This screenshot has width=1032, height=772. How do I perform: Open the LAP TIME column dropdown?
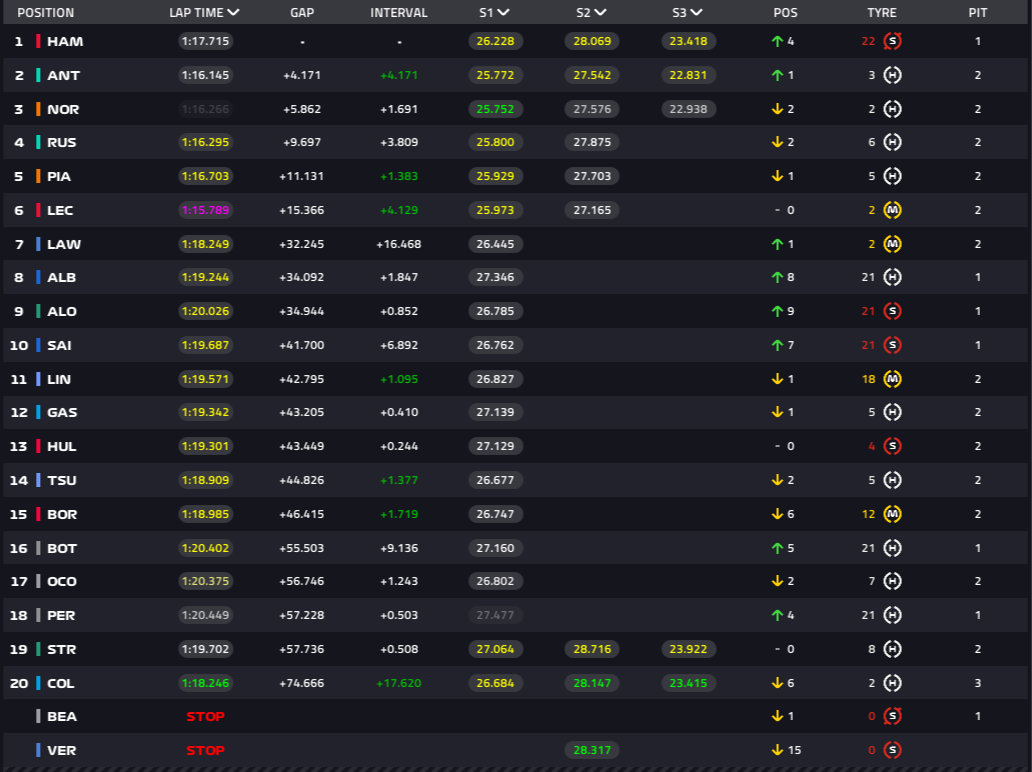[x=233, y=13]
